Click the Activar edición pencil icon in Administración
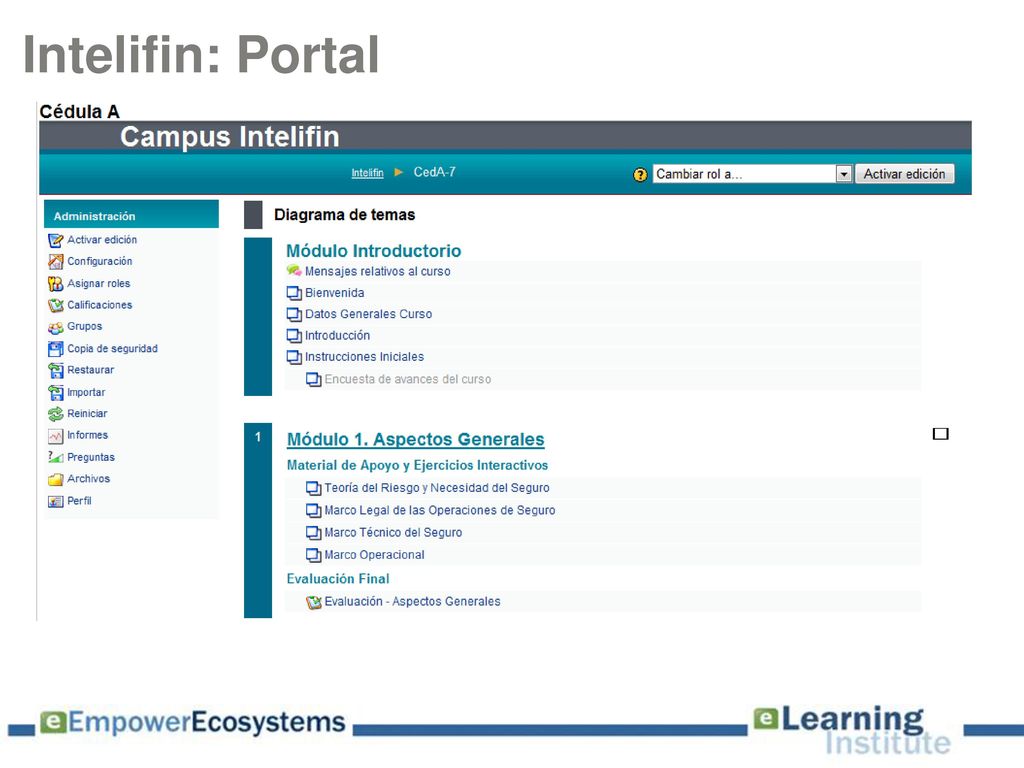This screenshot has height=768, width=1024. tap(56, 240)
